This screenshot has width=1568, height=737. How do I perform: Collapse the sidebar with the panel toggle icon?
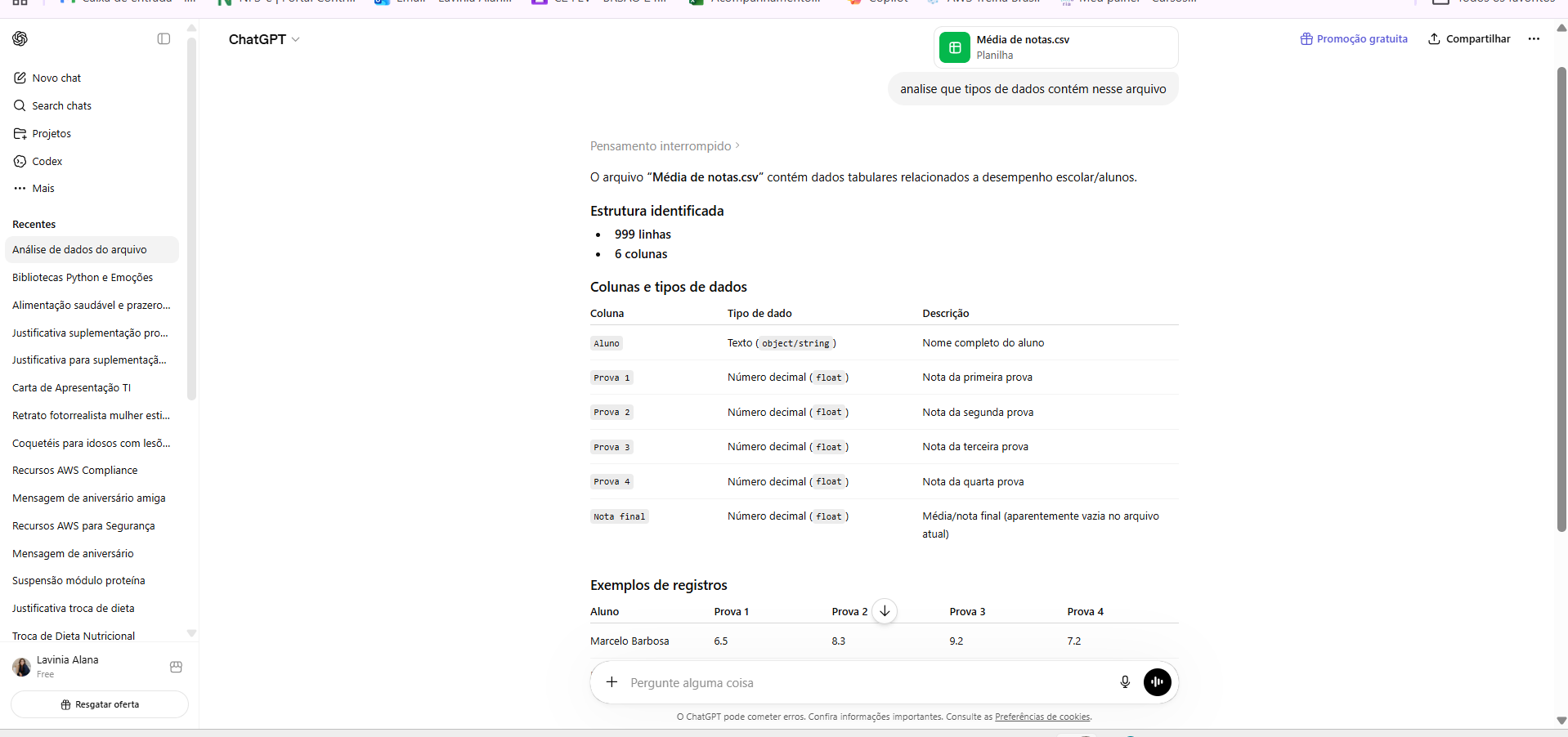(x=164, y=38)
